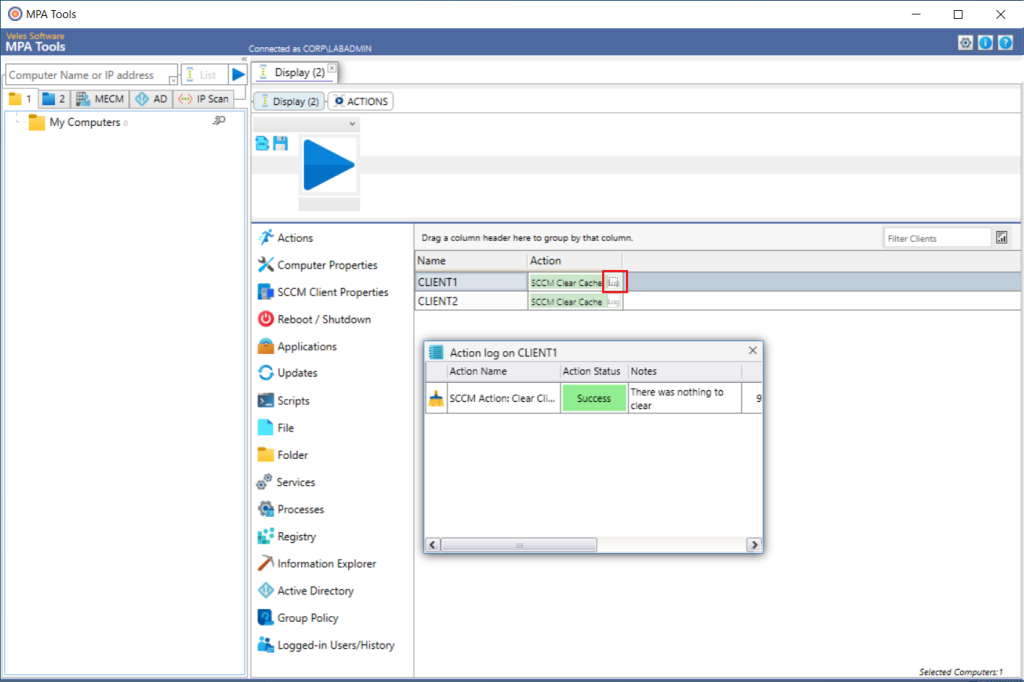This screenshot has height=682, width=1024.
Task: Click the blue play arrow next to List
Action: 238,74
